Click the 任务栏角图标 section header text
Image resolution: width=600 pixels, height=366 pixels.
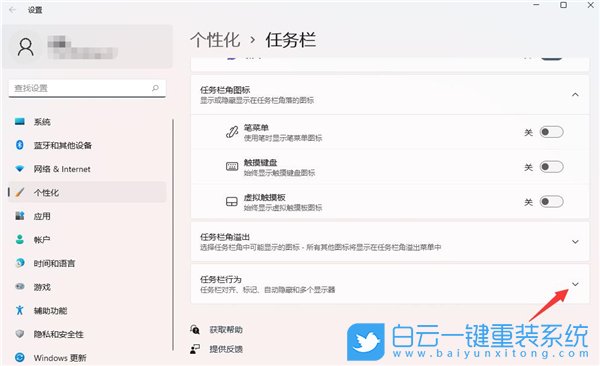225,90
